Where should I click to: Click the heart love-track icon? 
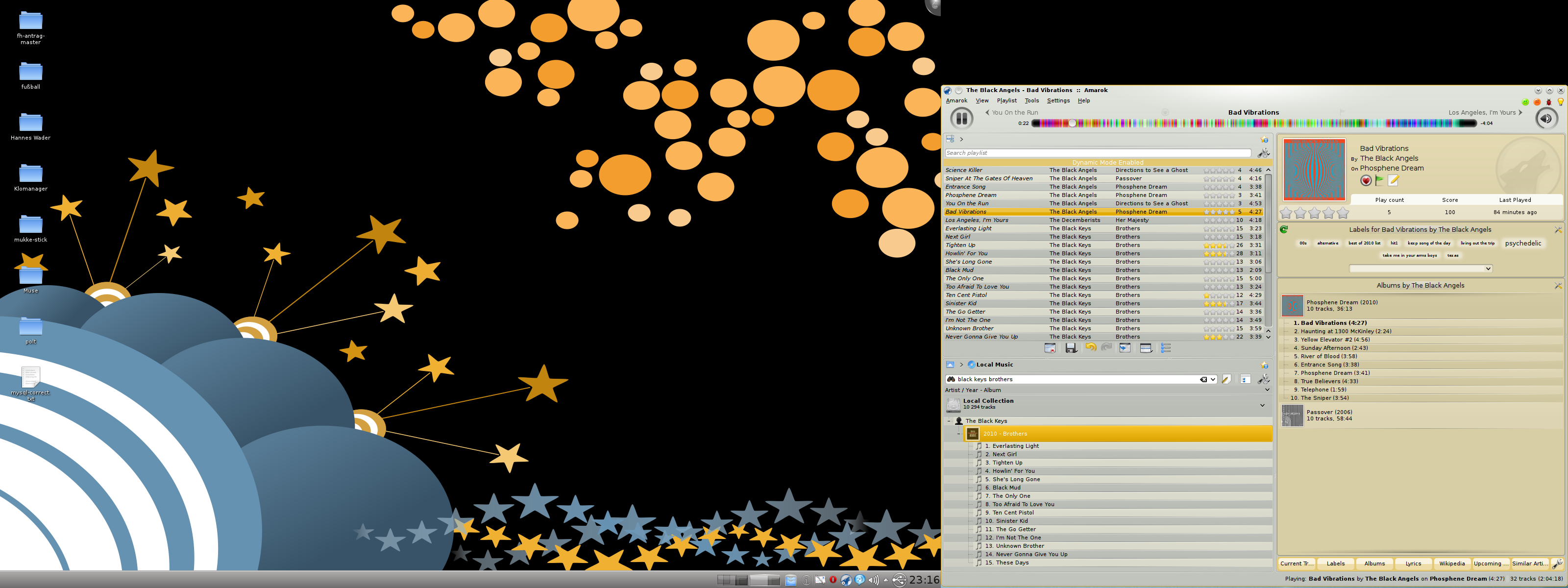point(1366,180)
